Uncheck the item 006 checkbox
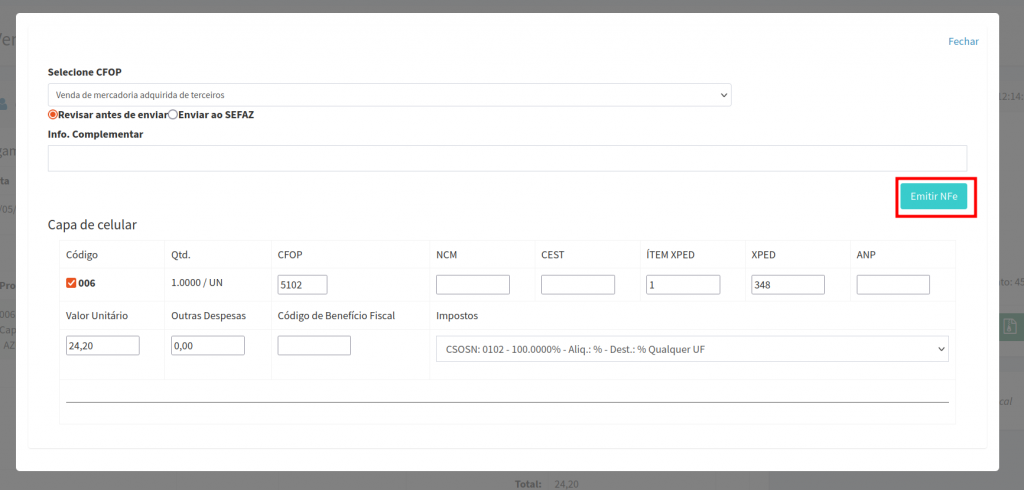The height and width of the screenshot is (490, 1024). [x=71, y=283]
